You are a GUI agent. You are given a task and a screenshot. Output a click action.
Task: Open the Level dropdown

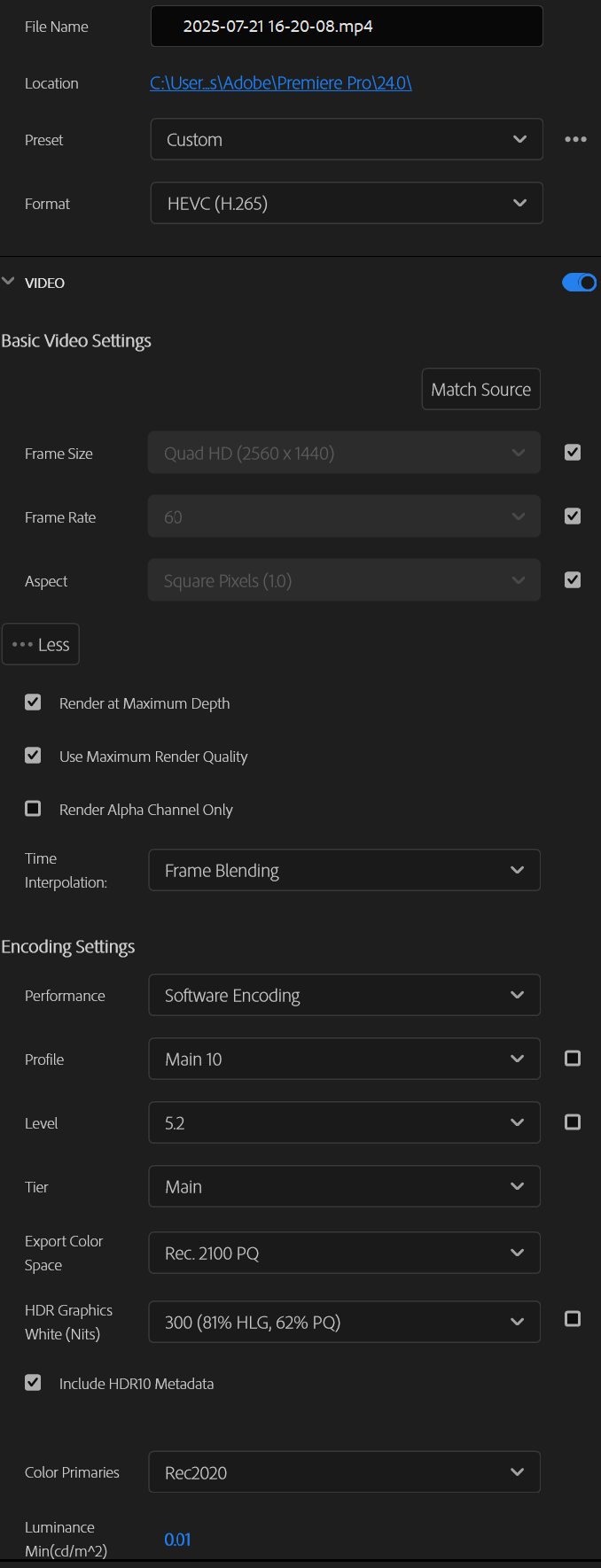pos(344,1122)
